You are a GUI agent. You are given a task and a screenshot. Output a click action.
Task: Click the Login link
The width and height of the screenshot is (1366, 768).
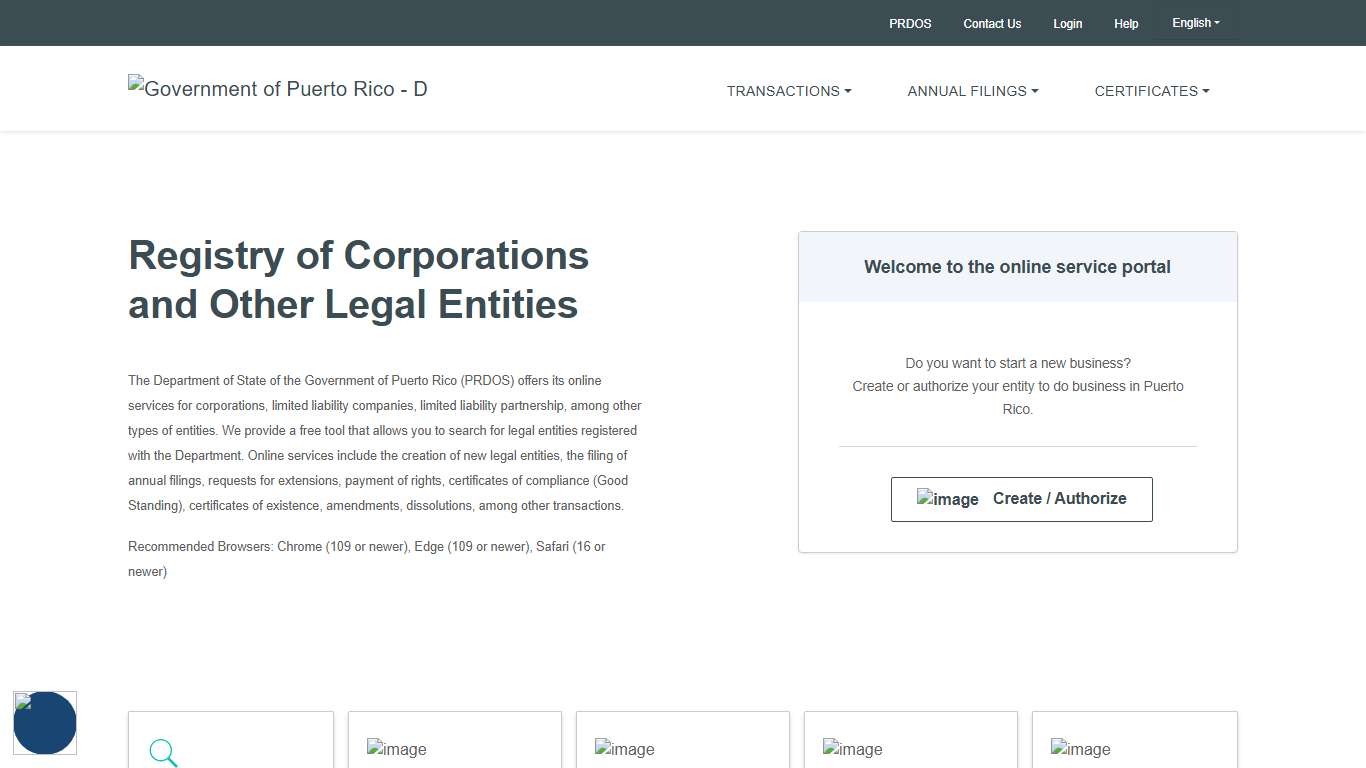[1067, 23]
